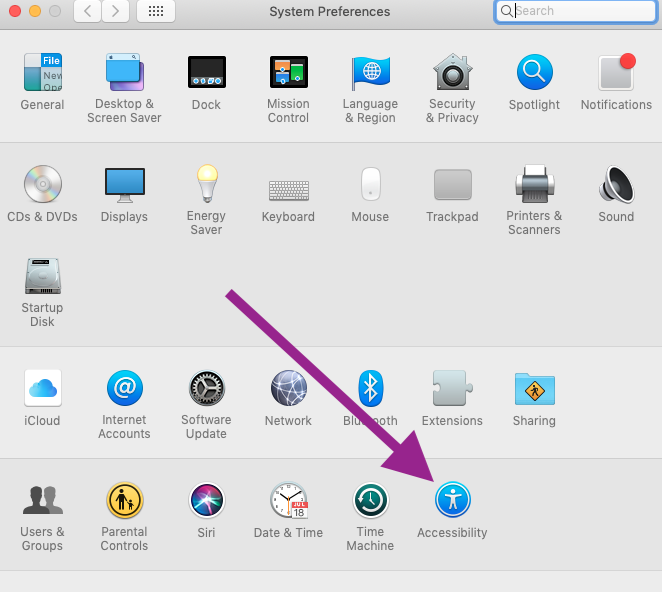Click inside the Search field
Viewport: 662px width, 592px height.
pyautogui.click(x=575, y=11)
